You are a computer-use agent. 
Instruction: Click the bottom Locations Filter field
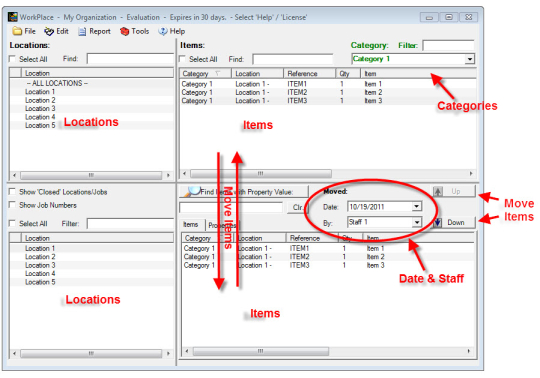(130, 224)
